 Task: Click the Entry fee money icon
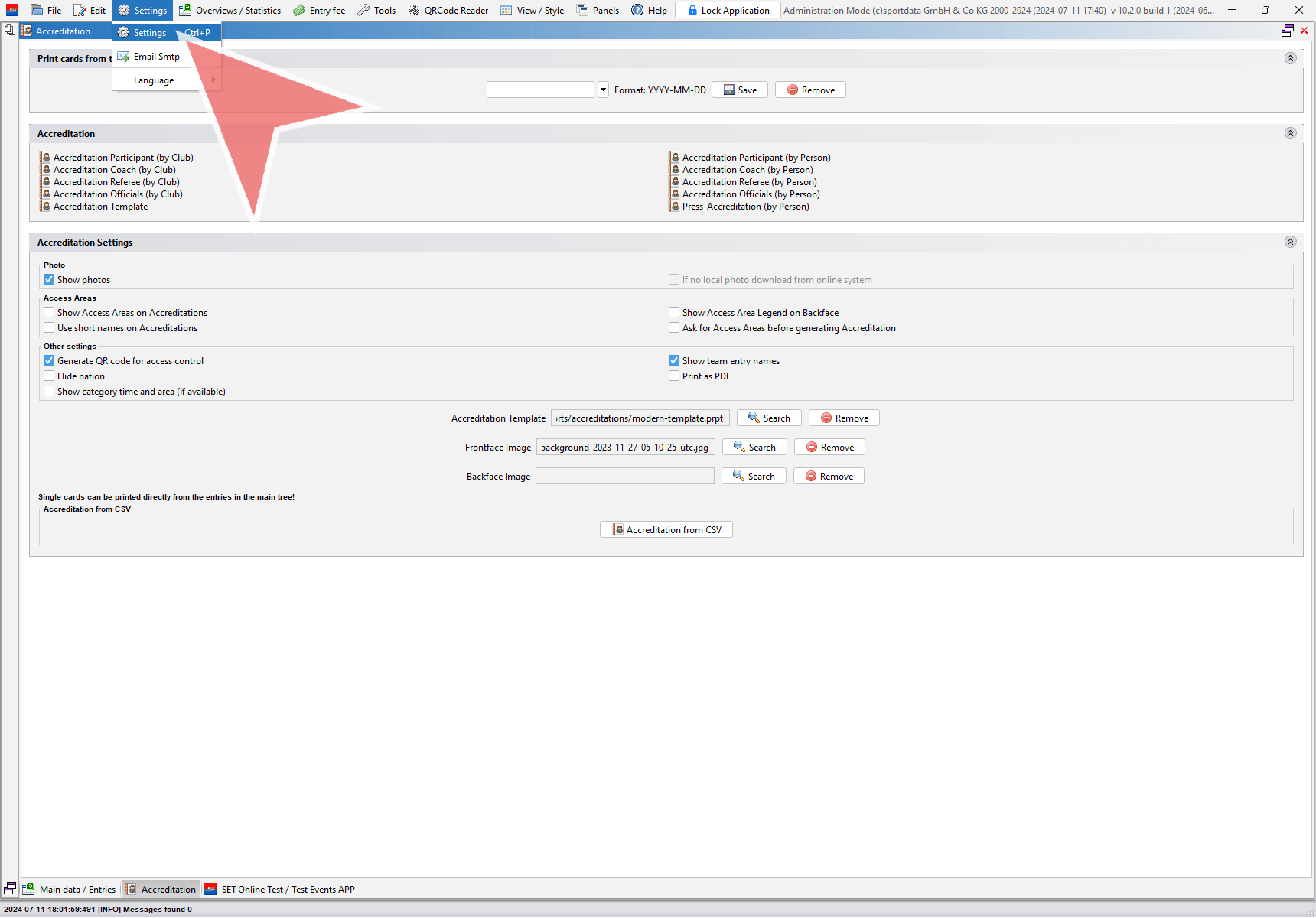click(299, 10)
